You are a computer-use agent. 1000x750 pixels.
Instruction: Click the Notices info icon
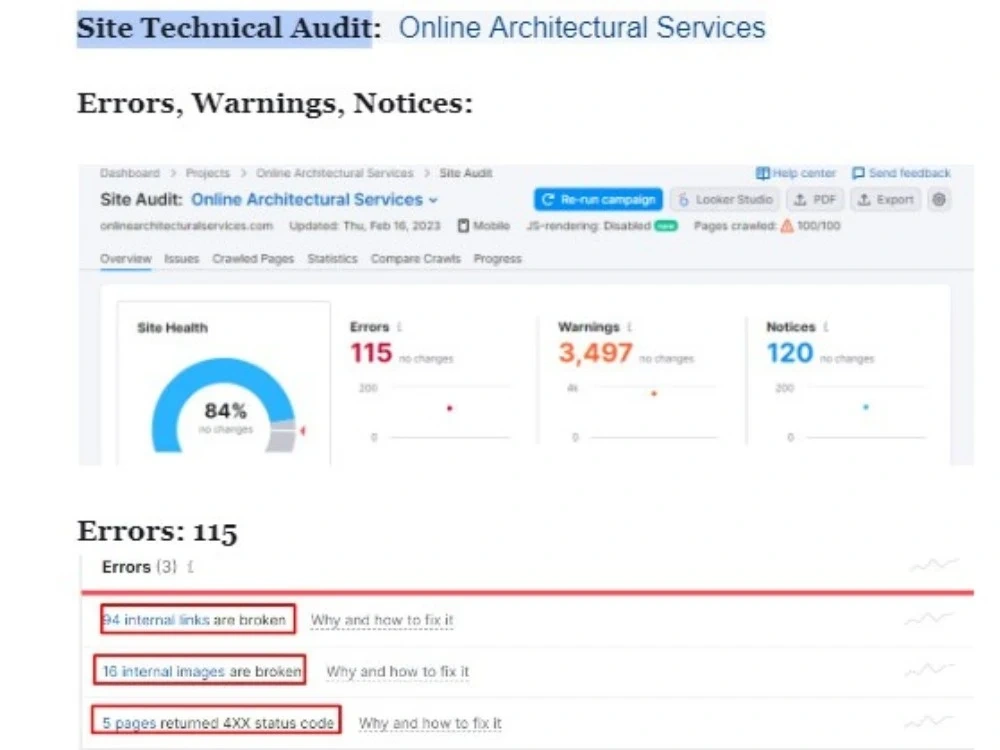click(x=825, y=327)
